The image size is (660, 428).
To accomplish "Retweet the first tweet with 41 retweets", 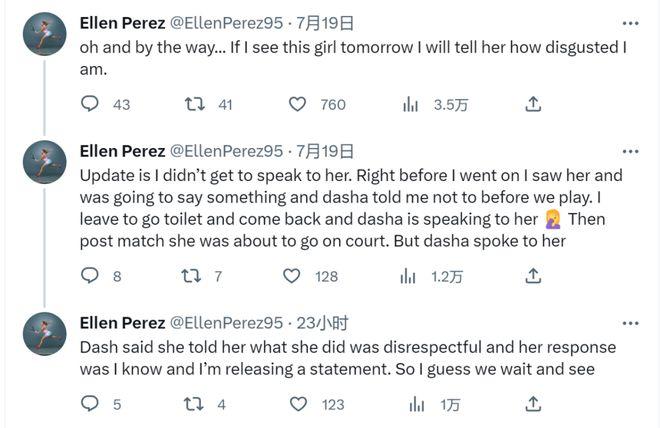I will click(194, 104).
